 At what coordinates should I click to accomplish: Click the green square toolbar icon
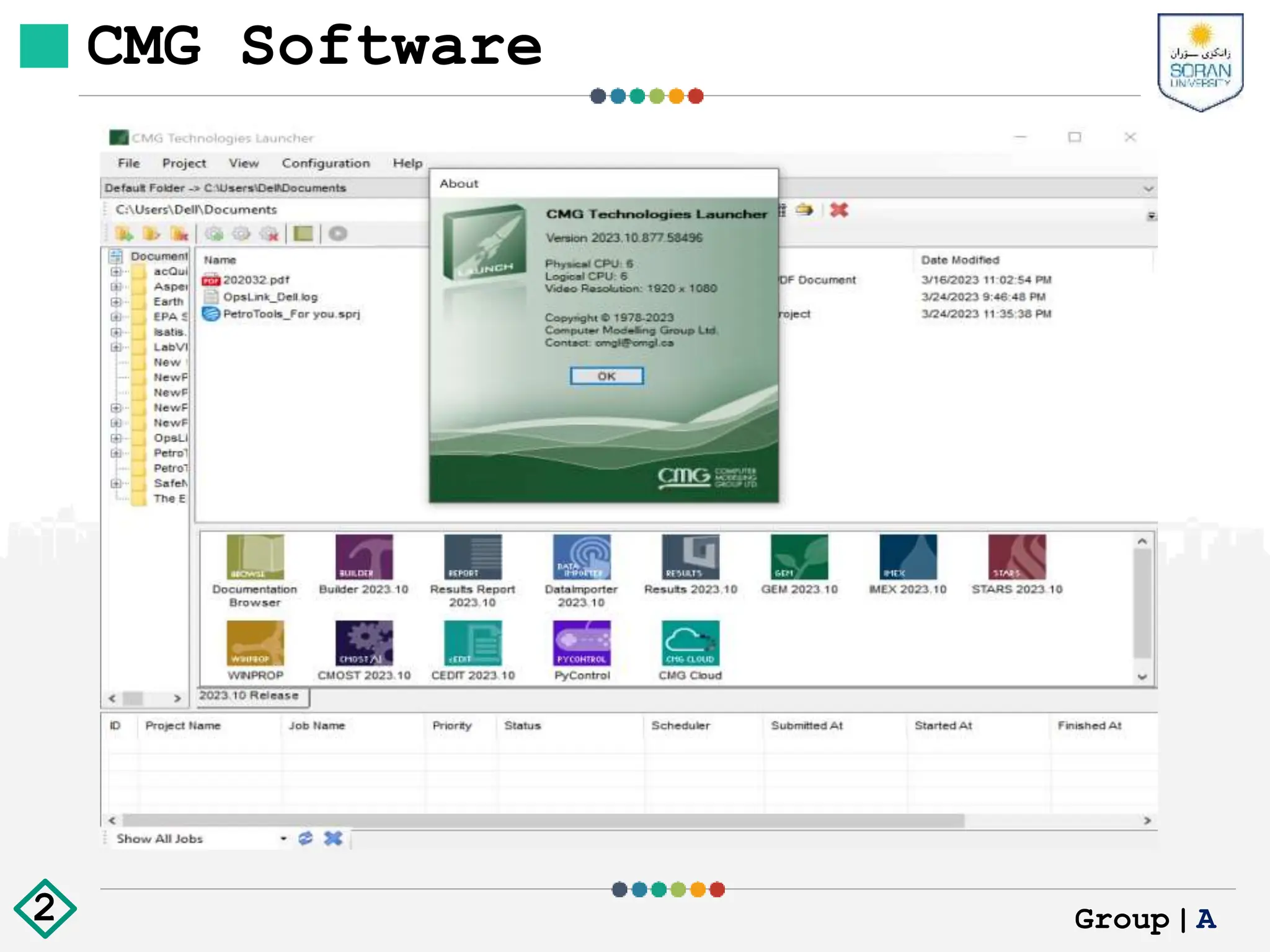click(x=303, y=234)
